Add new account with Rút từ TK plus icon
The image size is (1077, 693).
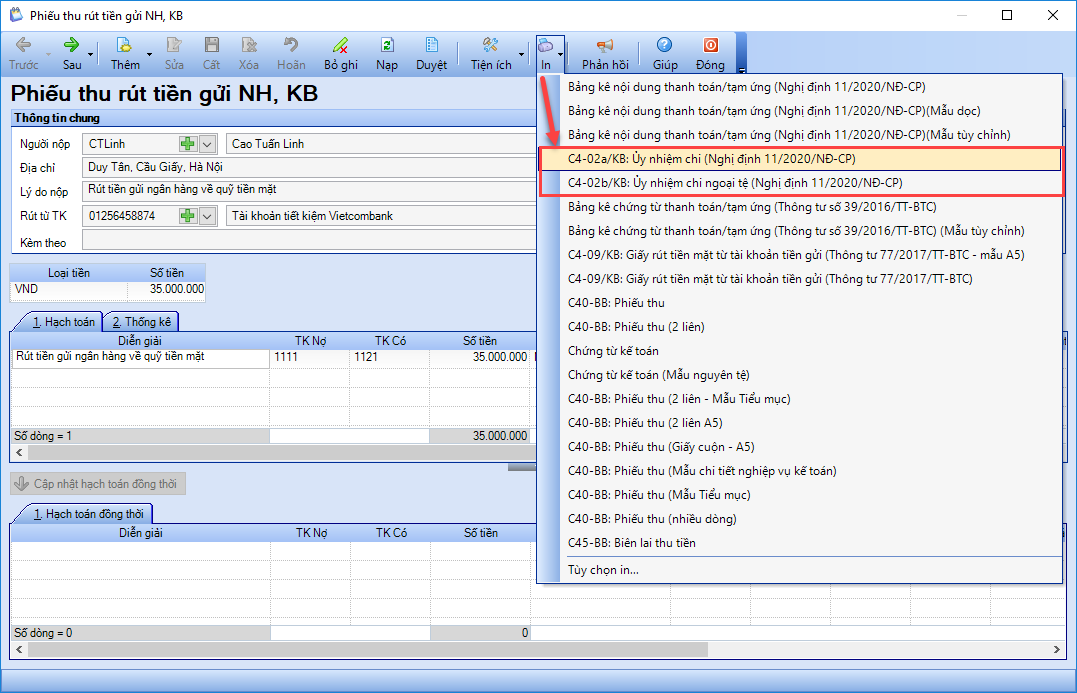[x=188, y=216]
